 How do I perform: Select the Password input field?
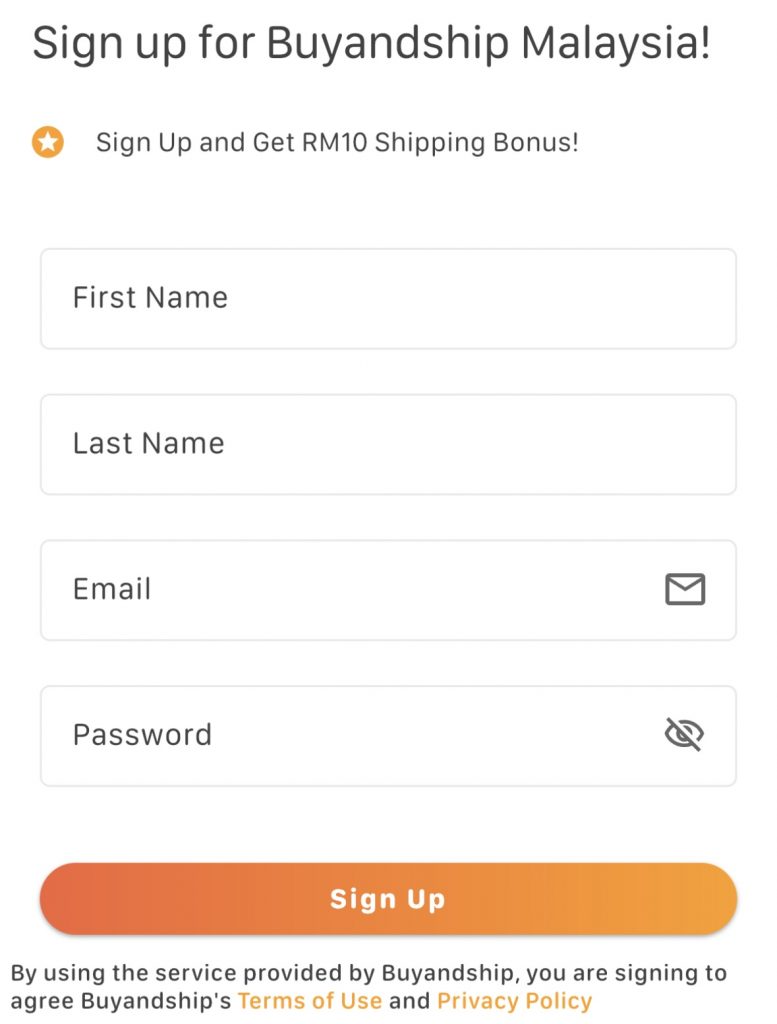(x=388, y=735)
